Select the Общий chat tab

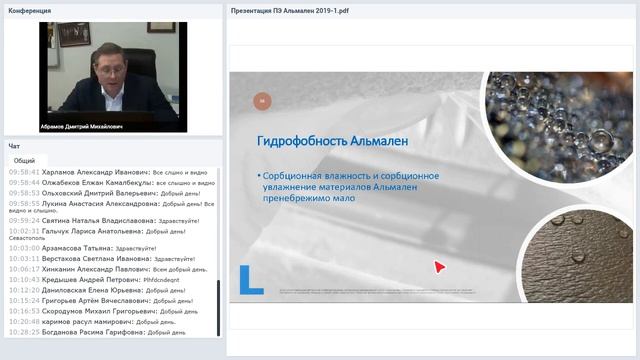tap(24, 160)
